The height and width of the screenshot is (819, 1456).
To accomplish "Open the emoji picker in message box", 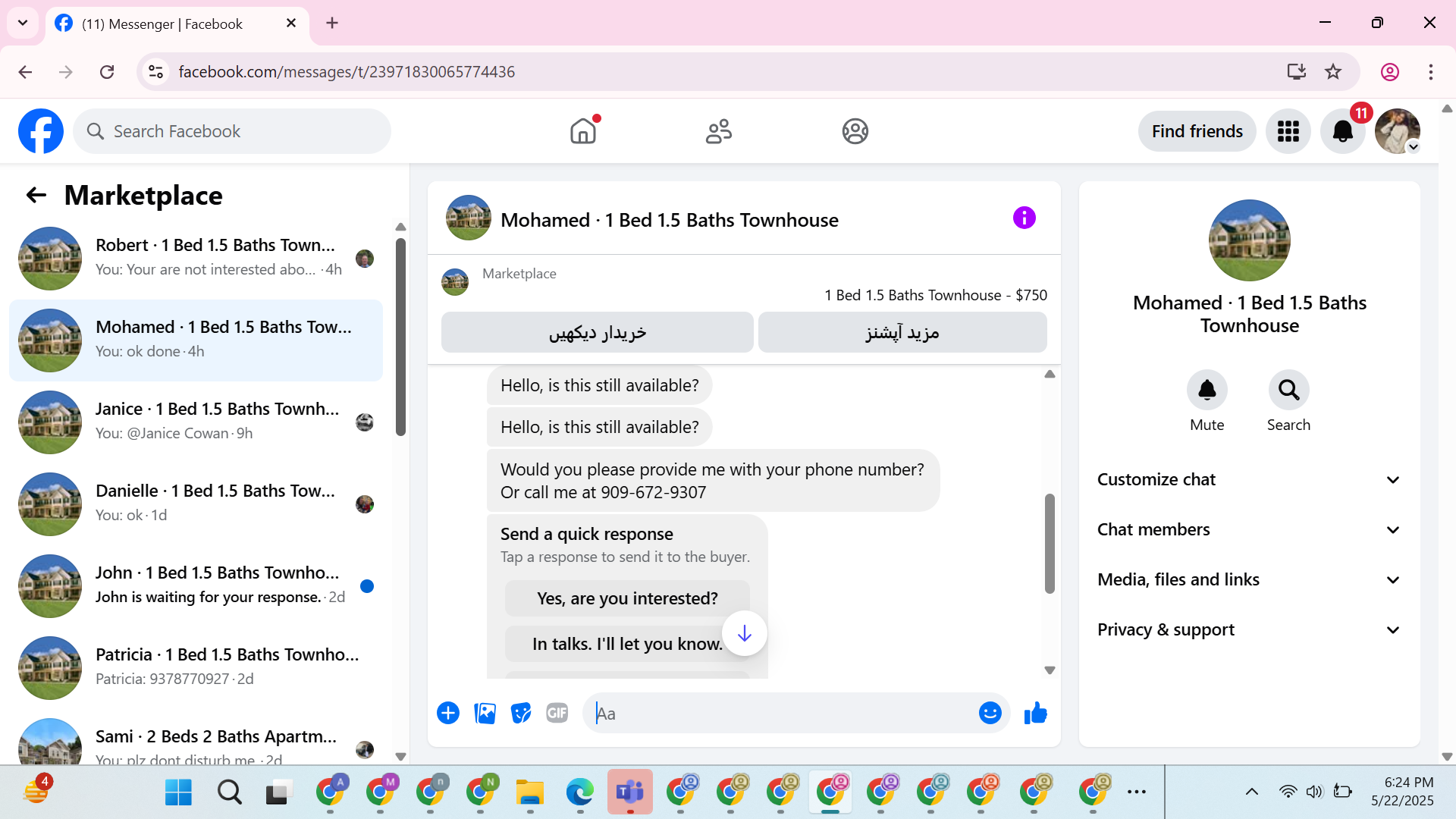I will tap(990, 713).
